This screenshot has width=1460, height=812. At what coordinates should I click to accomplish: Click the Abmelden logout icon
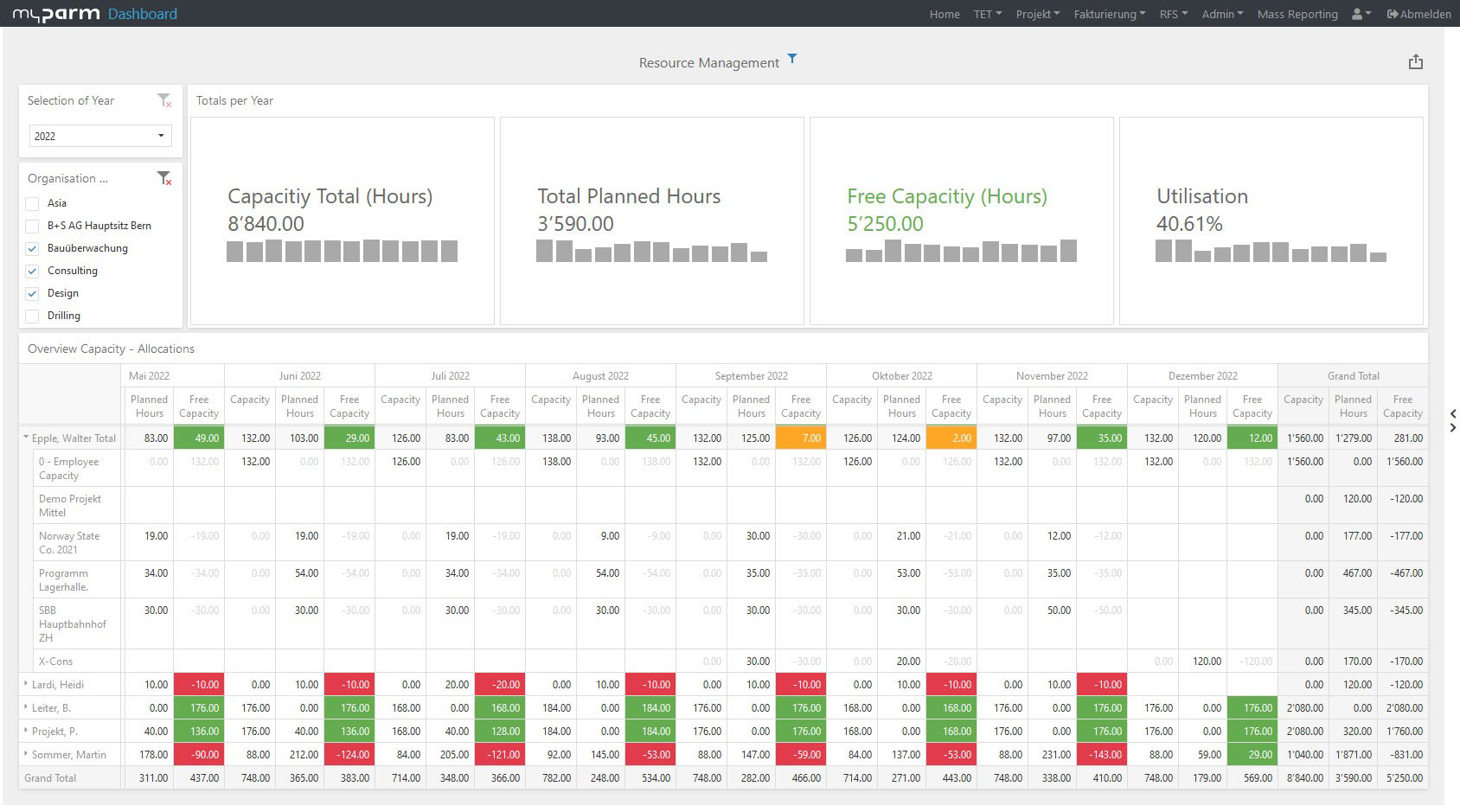pos(1393,14)
